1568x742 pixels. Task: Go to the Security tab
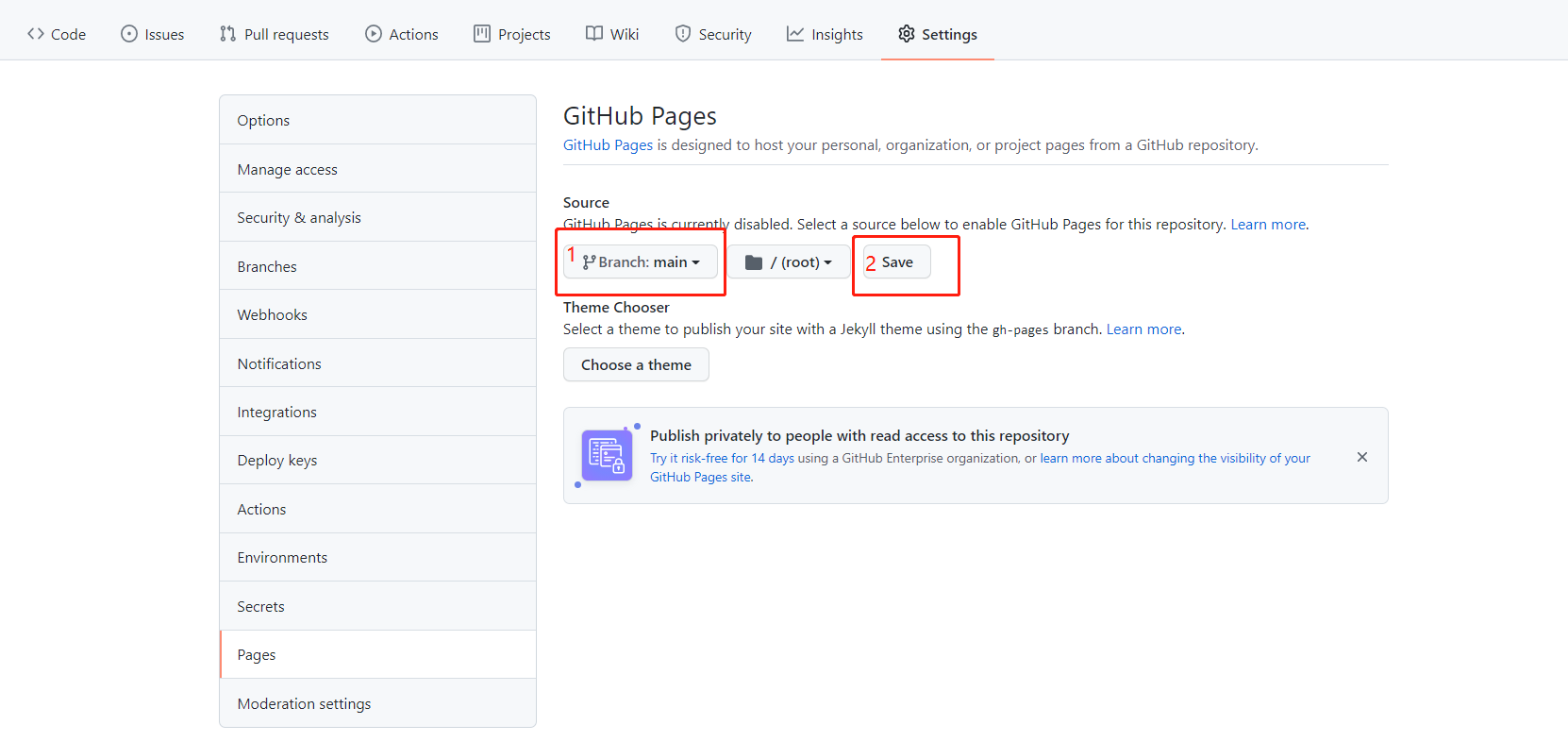[713, 34]
